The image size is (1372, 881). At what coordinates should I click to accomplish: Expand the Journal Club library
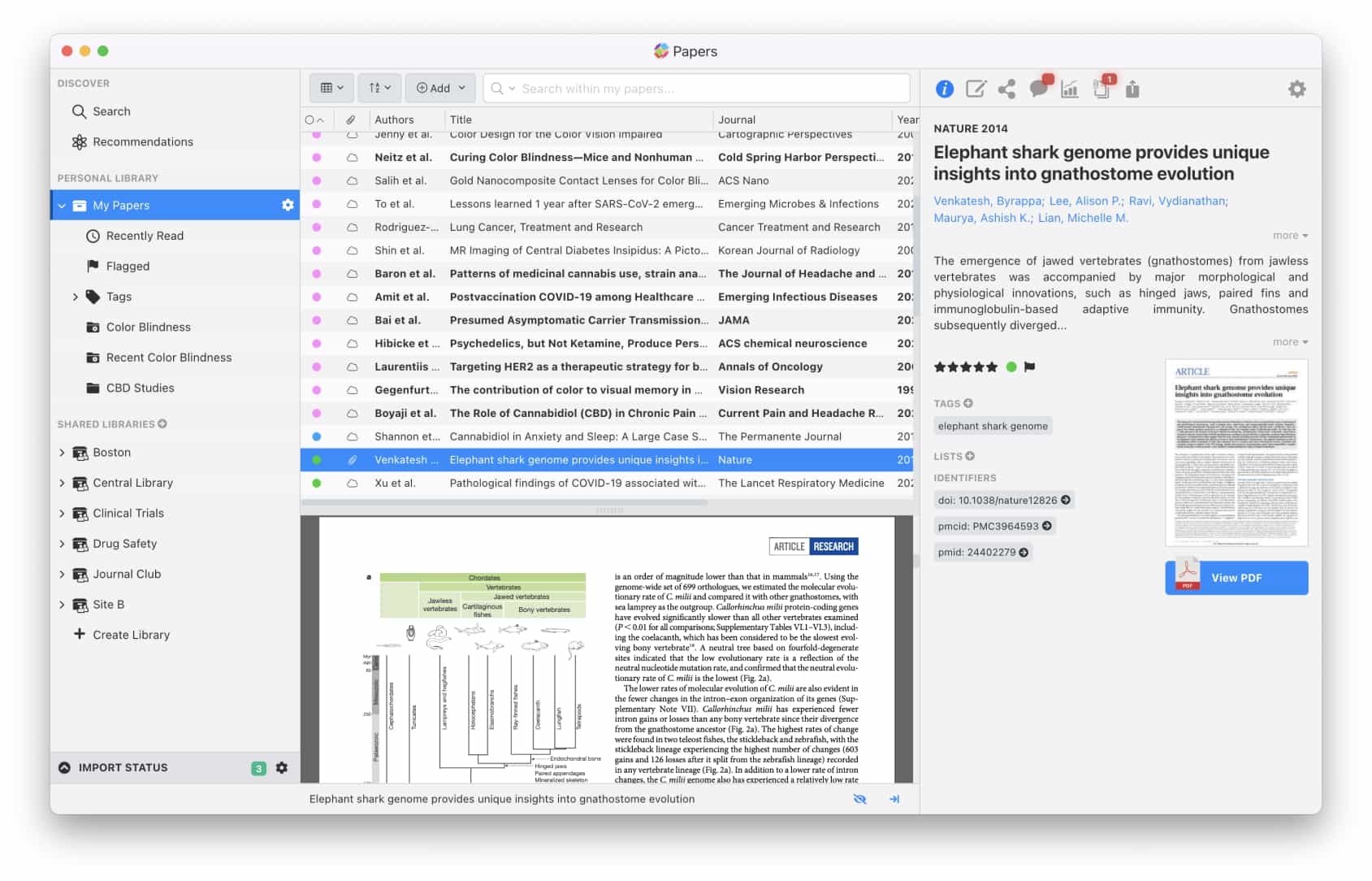coord(62,574)
